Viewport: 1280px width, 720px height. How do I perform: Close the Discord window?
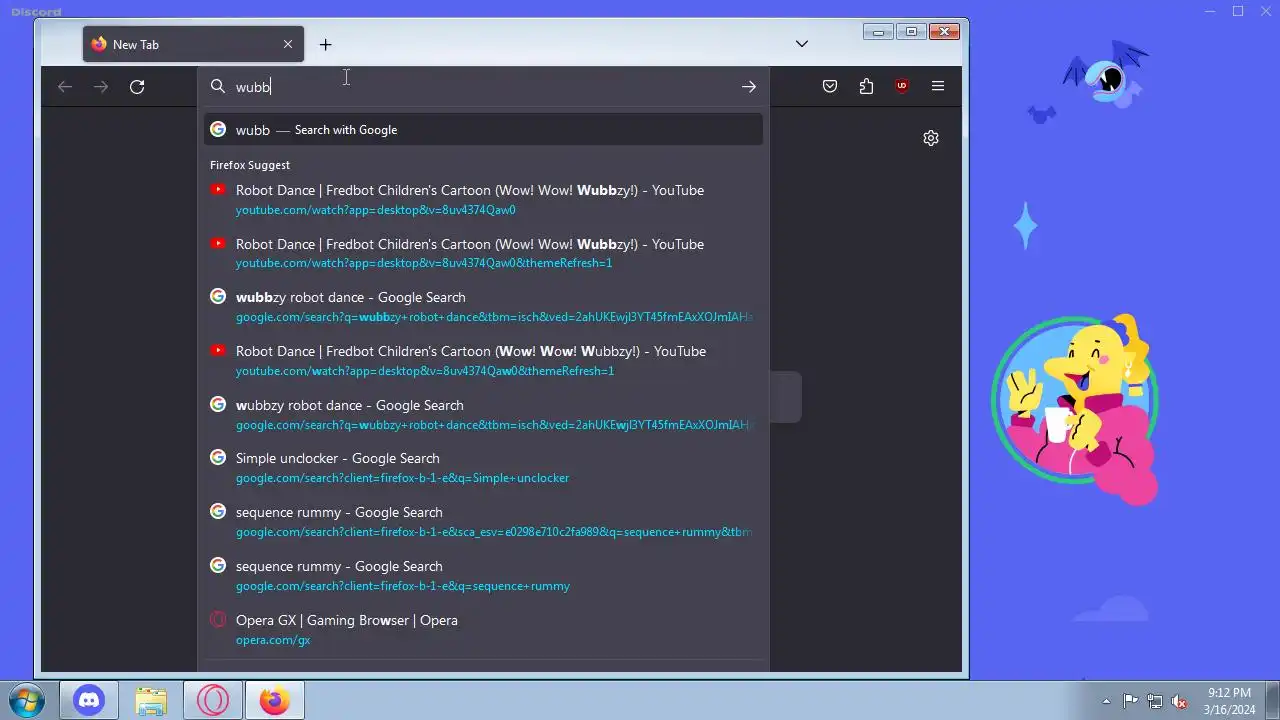coord(1265,11)
